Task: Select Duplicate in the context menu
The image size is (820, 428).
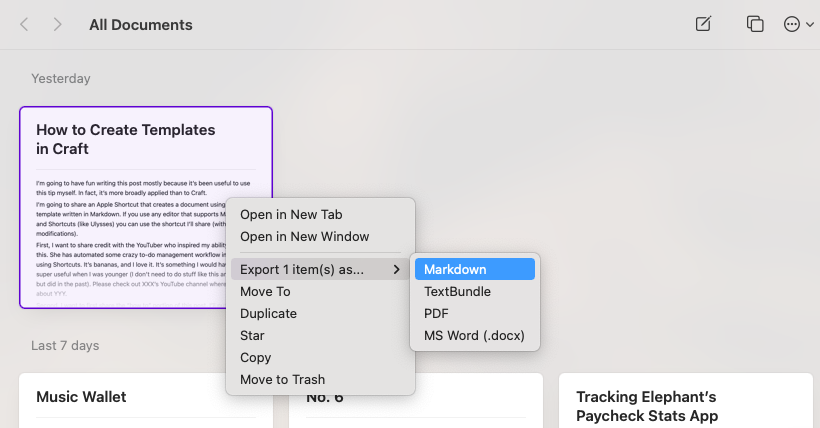Action: point(320,313)
